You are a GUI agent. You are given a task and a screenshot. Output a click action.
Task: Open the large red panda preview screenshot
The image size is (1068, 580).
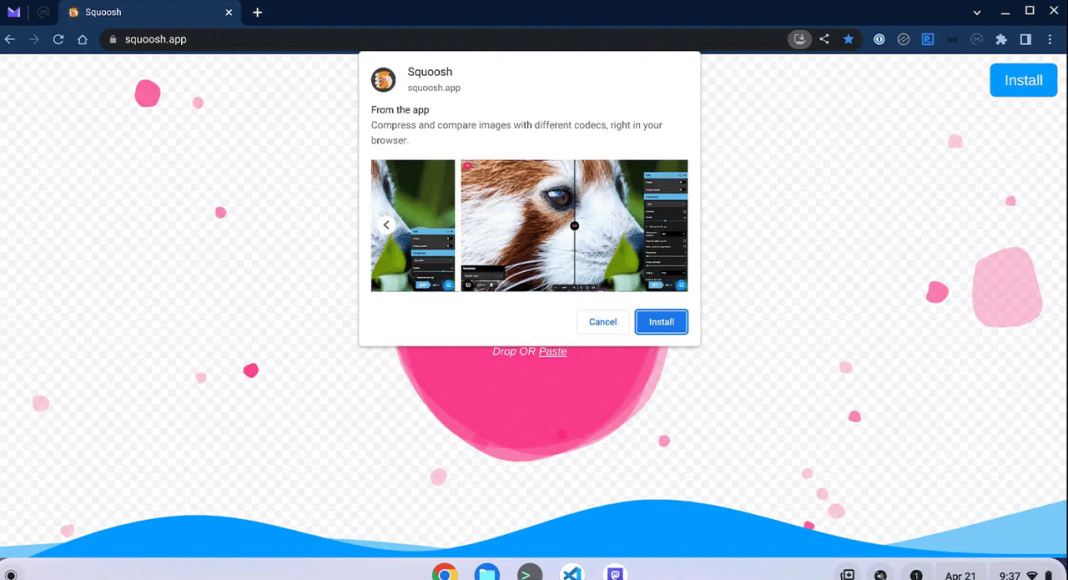click(x=574, y=225)
